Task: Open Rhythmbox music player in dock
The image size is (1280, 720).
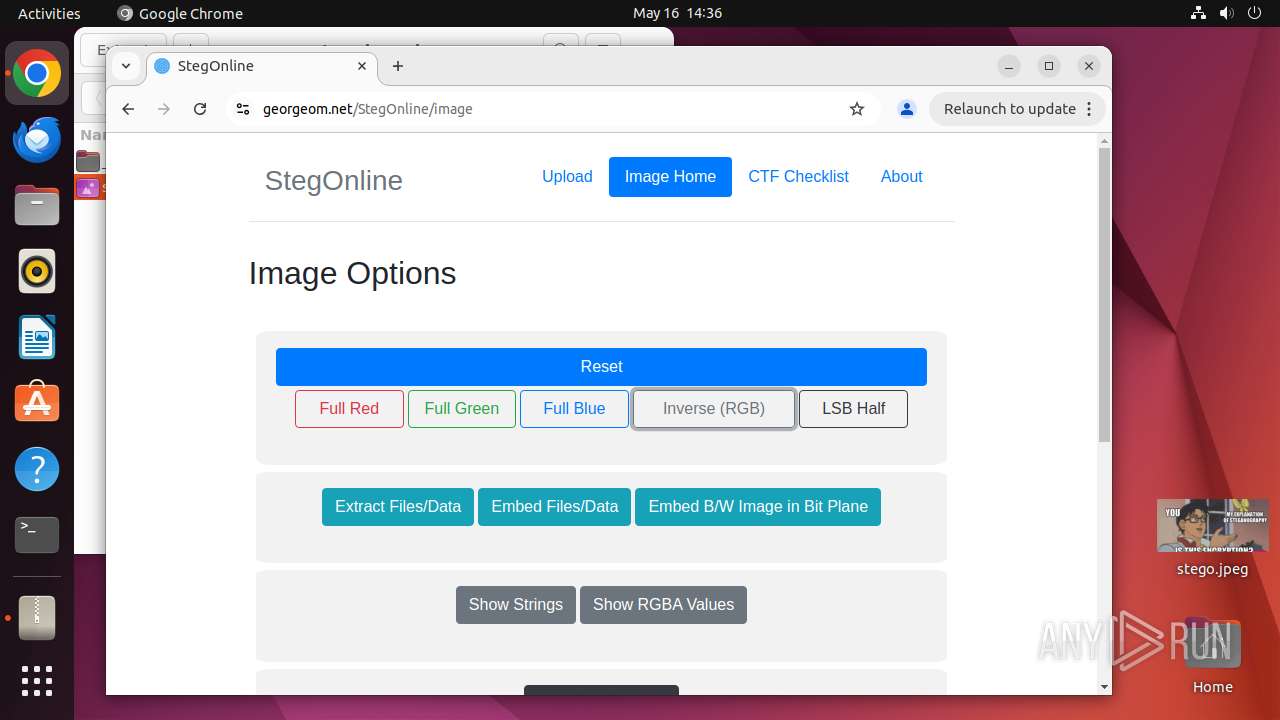Action: tap(37, 271)
